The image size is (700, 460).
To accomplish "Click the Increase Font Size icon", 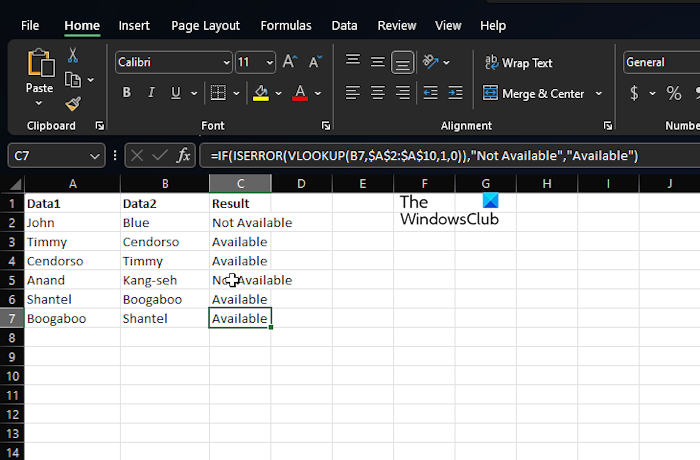I will pos(290,62).
